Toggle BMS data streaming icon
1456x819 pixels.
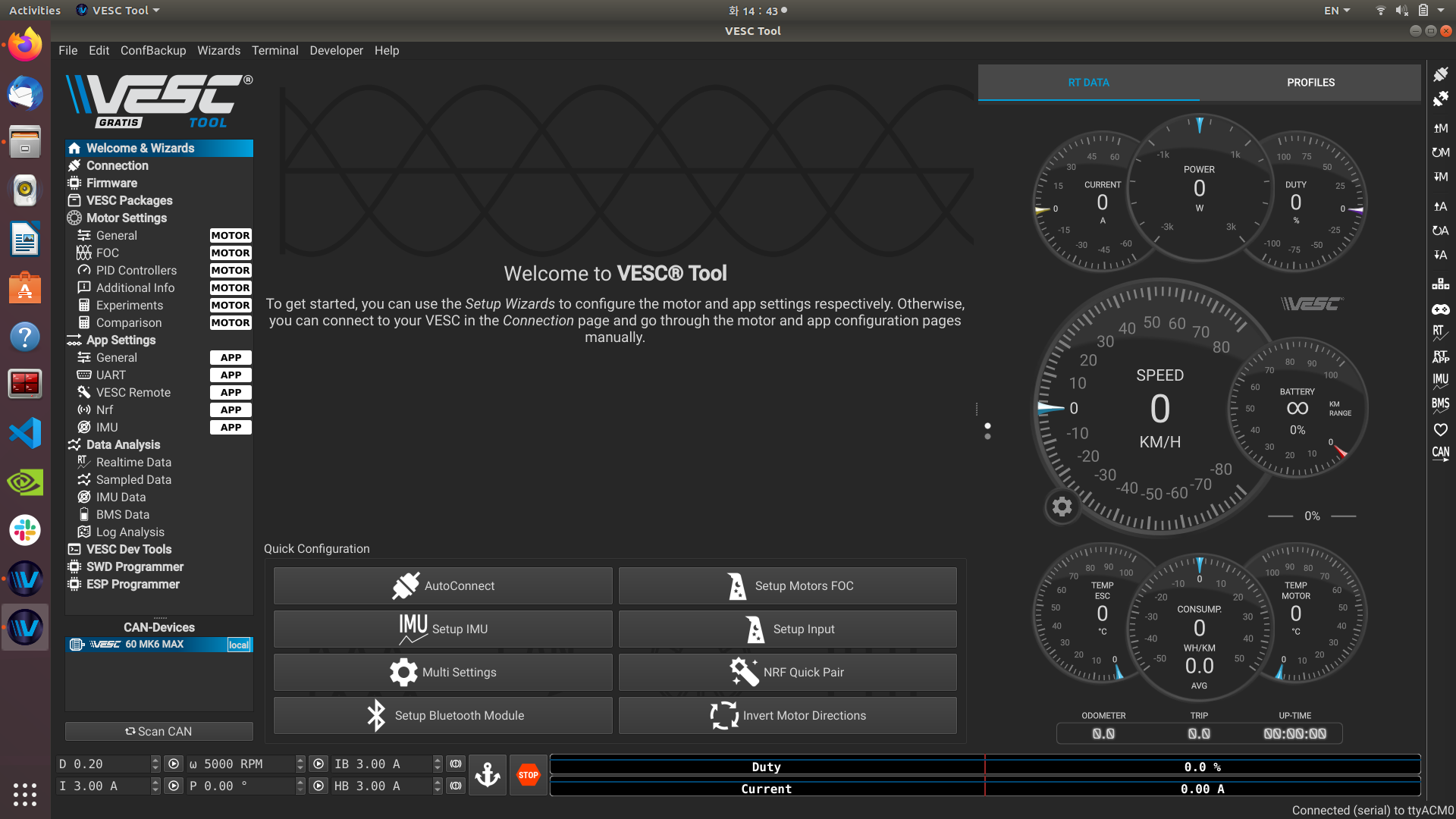click(x=1440, y=405)
